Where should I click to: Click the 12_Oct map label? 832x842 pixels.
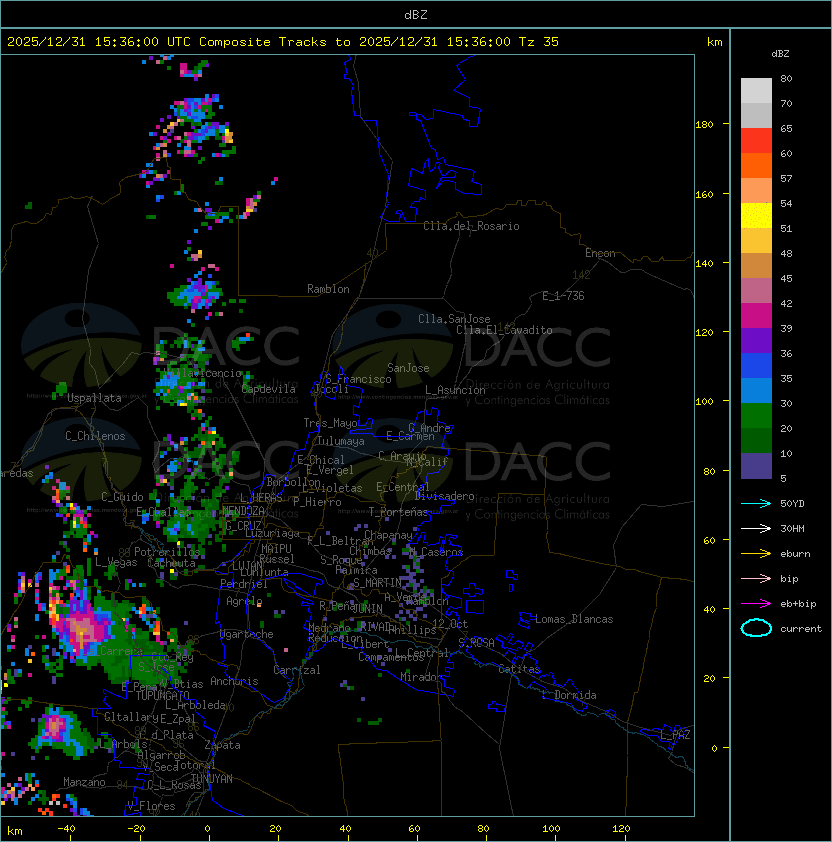(x=450, y=624)
